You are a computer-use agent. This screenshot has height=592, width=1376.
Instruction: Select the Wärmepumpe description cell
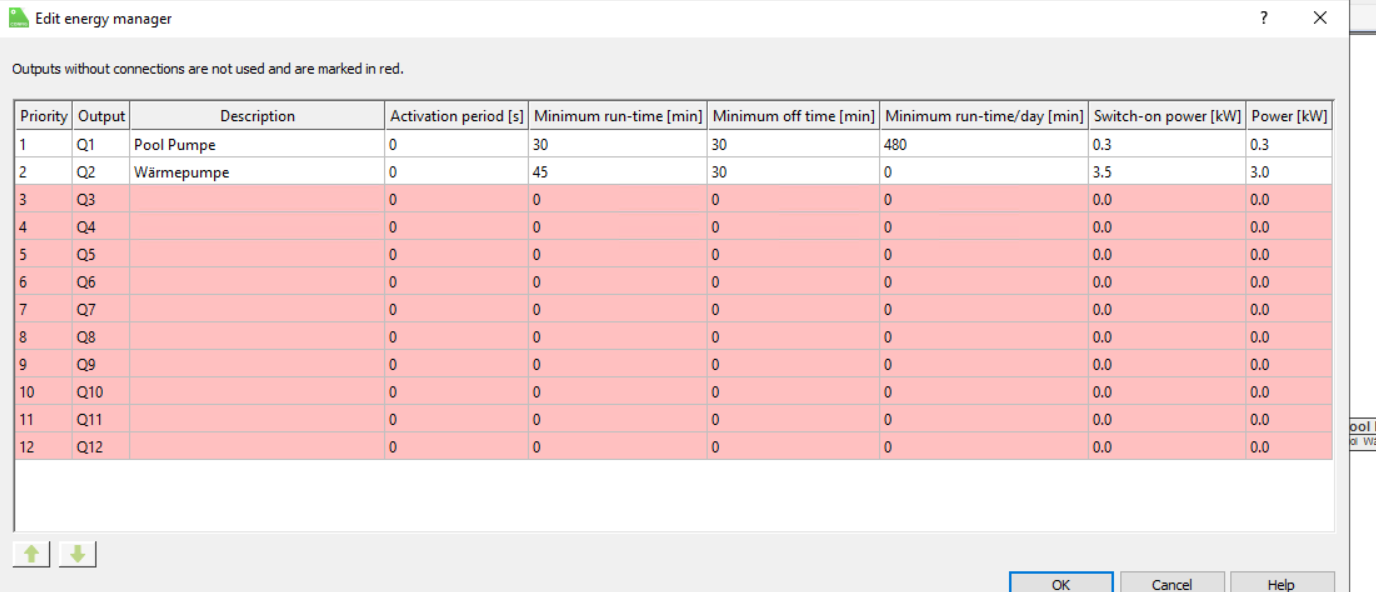[x=257, y=172]
